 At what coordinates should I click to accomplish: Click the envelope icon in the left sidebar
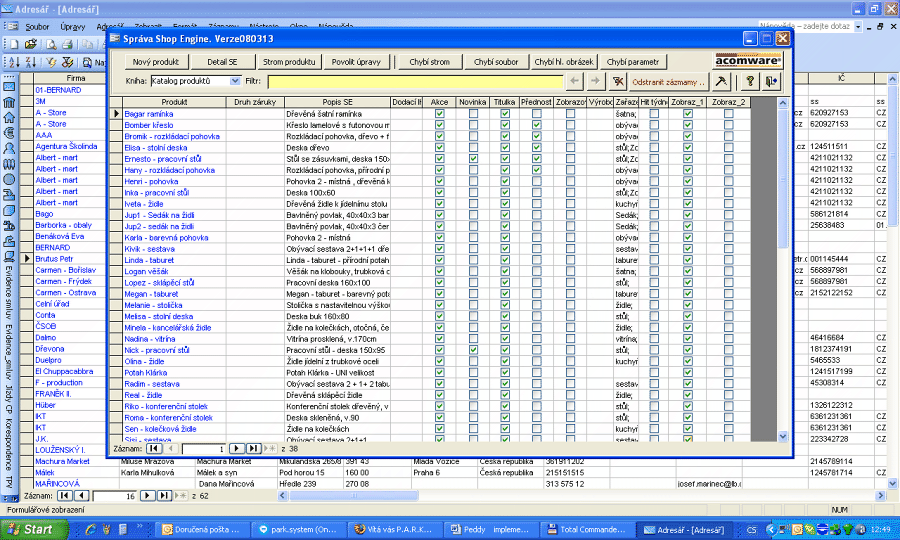(9, 87)
